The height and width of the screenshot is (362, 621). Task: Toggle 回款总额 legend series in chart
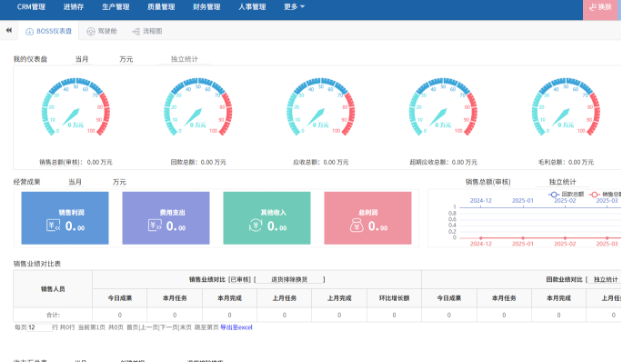click(x=566, y=194)
